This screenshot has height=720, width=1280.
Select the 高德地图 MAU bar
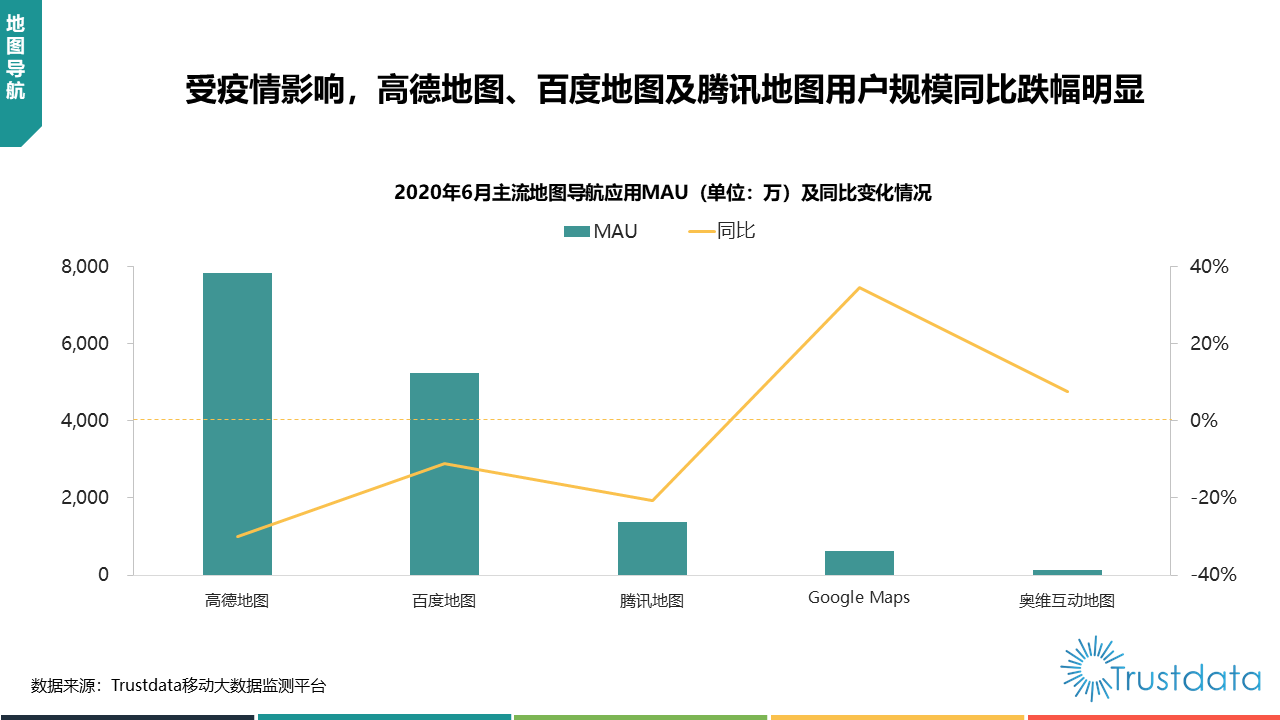237,424
